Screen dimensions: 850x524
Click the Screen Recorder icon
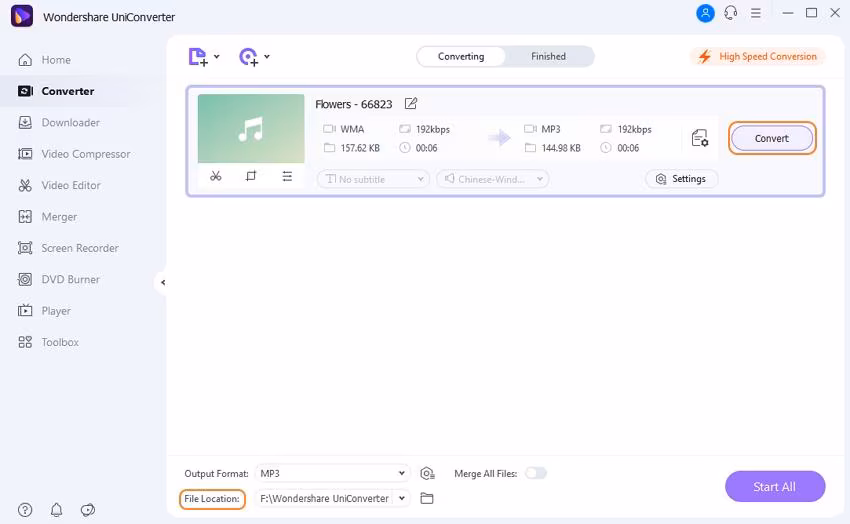[25, 248]
